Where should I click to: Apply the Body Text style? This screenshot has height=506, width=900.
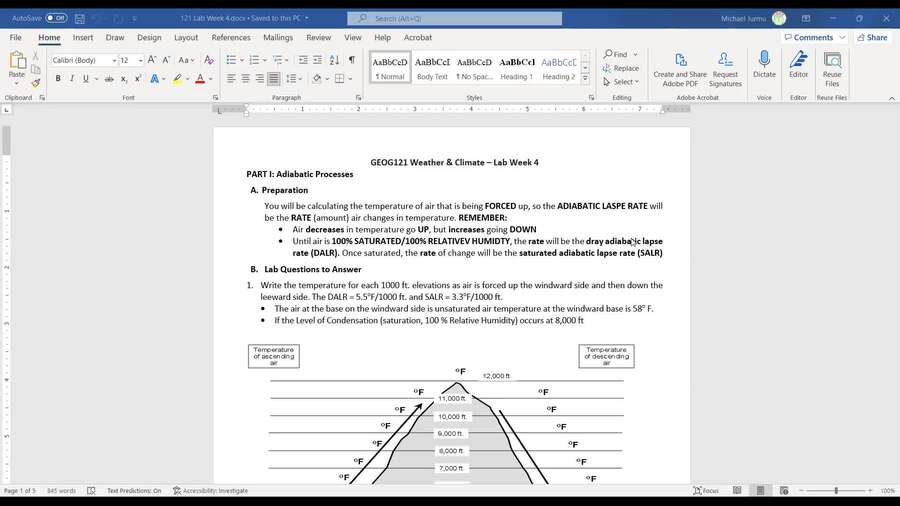point(432,68)
